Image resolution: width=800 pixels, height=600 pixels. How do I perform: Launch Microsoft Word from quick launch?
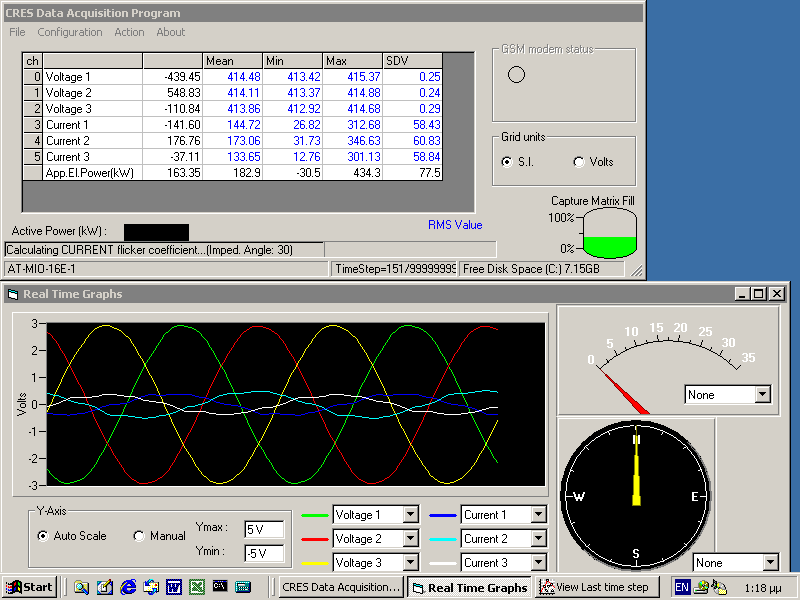[x=173, y=587]
